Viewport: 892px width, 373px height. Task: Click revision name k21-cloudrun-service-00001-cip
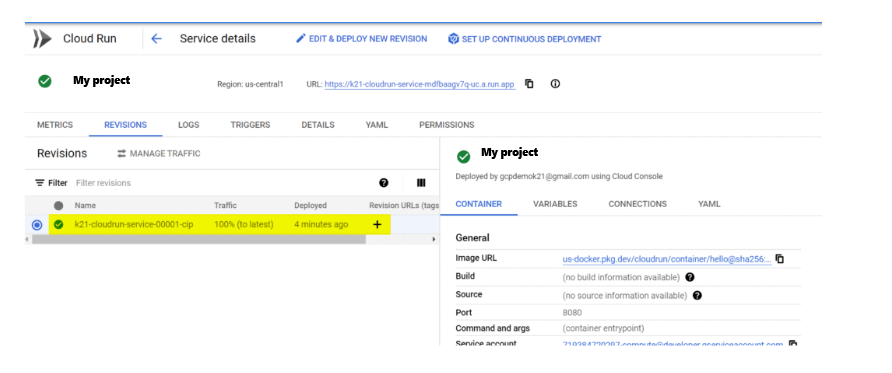click(134, 225)
